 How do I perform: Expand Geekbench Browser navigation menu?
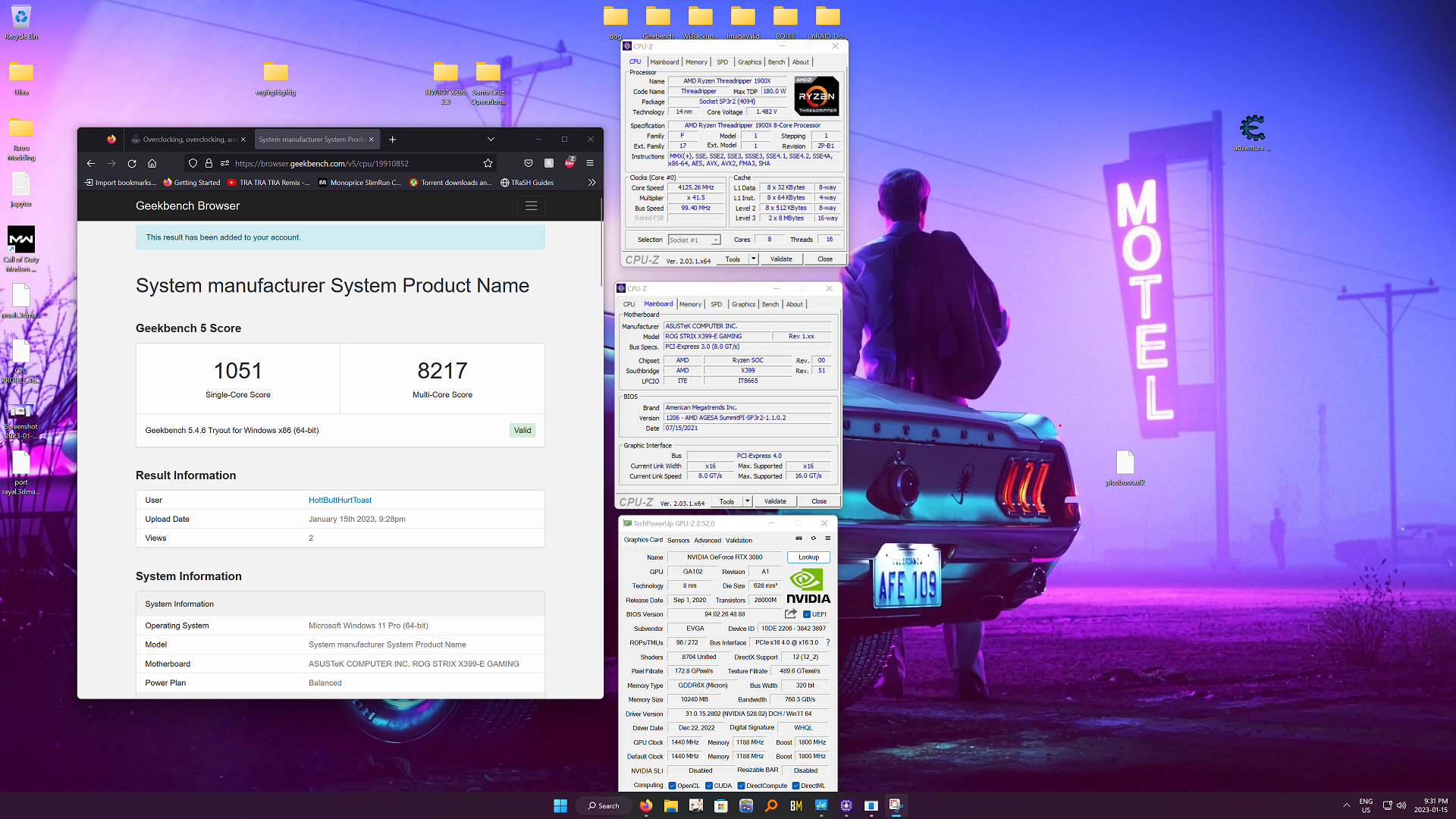pos(531,206)
